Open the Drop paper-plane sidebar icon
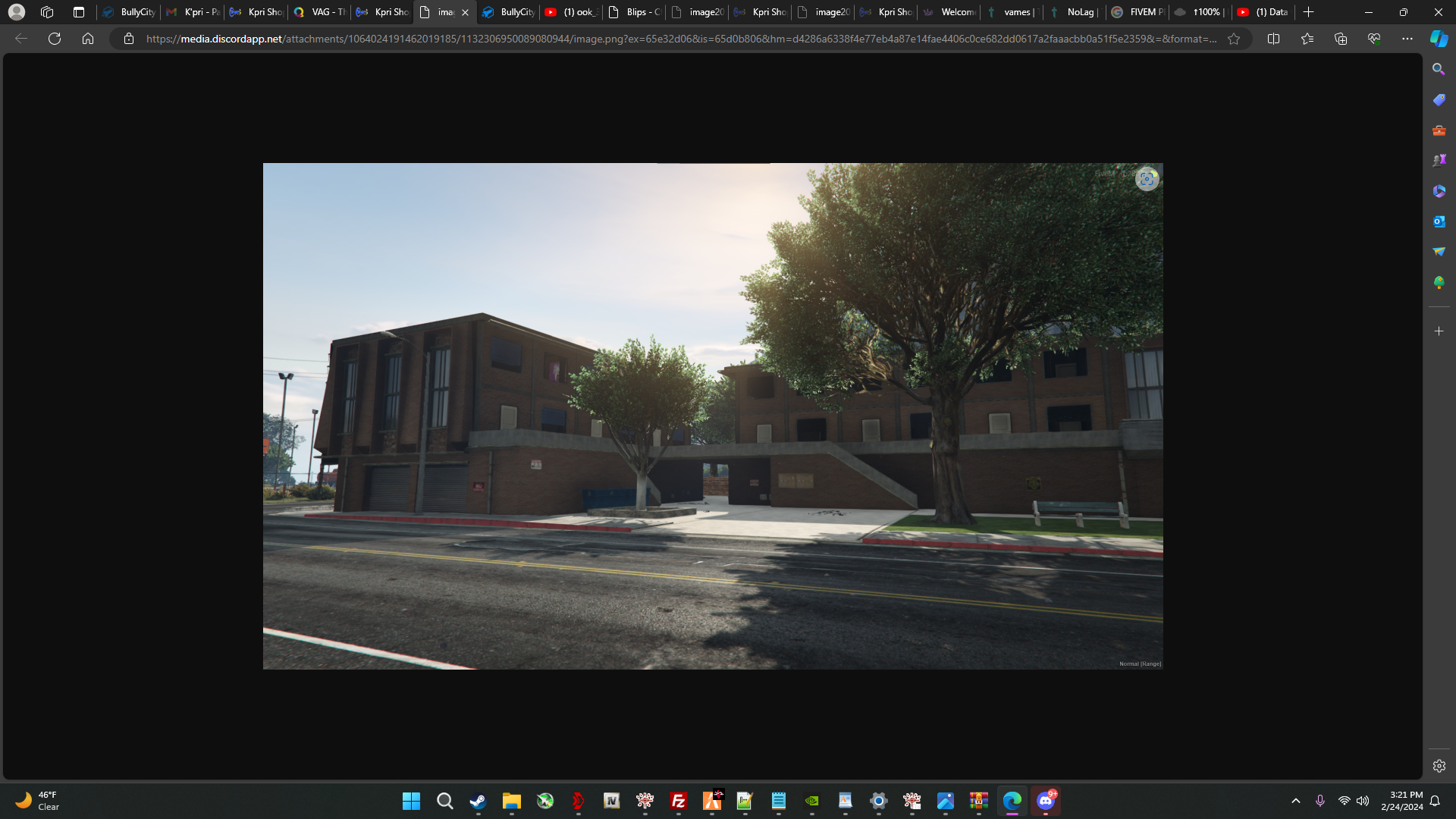 coord(1439,251)
